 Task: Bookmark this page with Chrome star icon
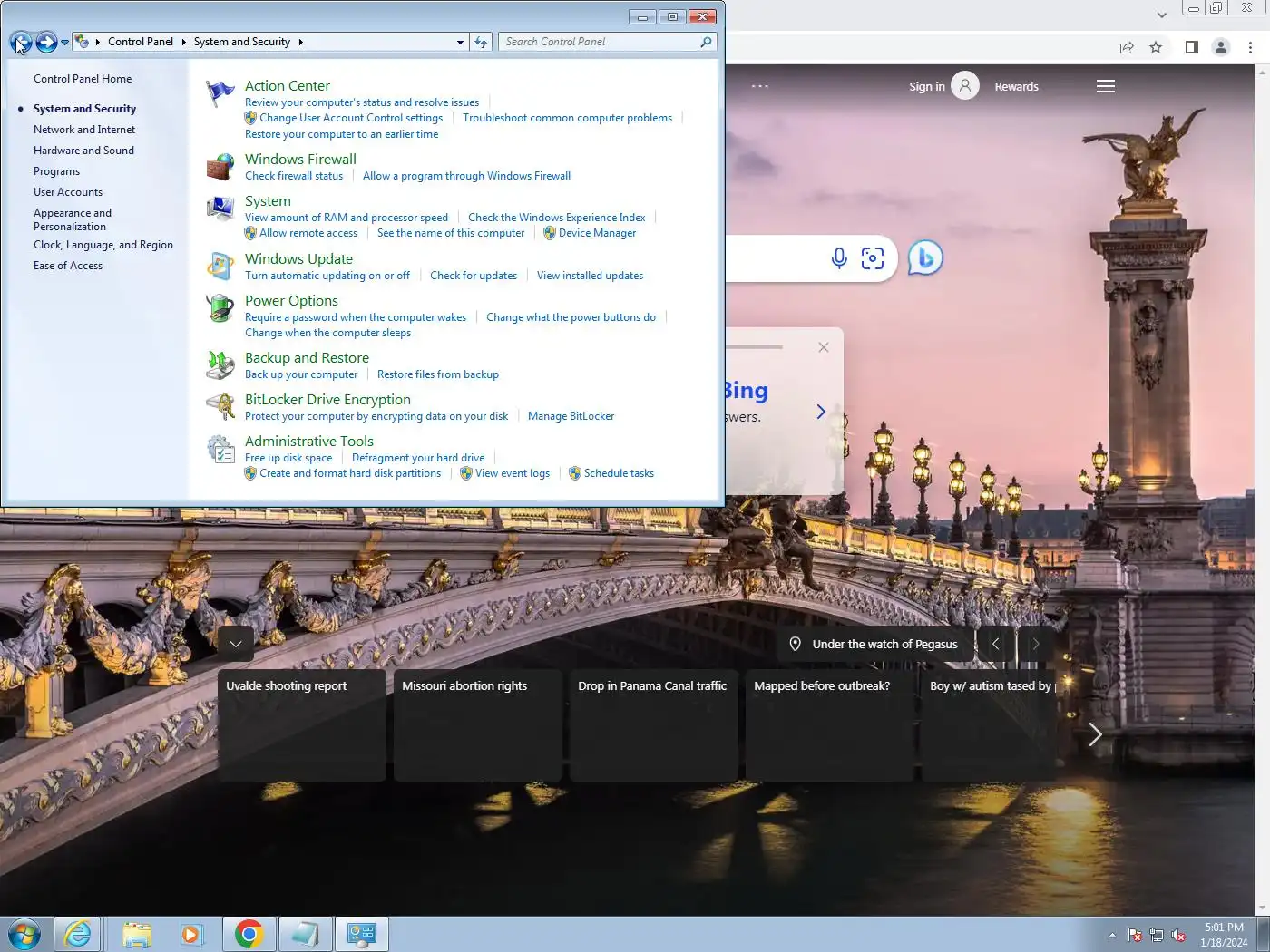(x=1156, y=47)
